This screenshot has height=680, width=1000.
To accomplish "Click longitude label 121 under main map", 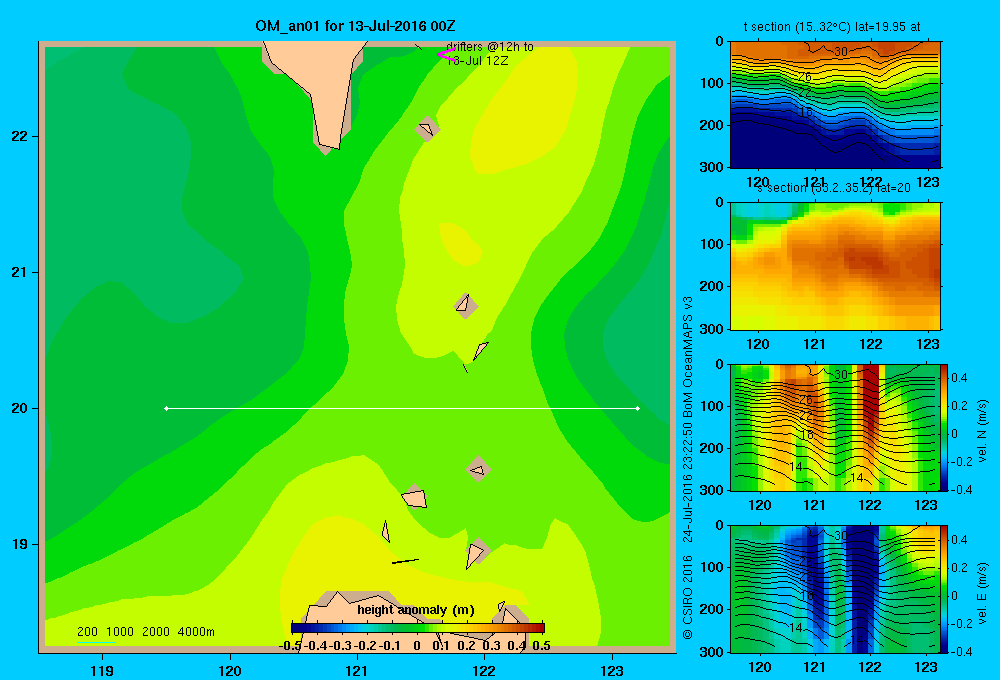I will (357, 670).
